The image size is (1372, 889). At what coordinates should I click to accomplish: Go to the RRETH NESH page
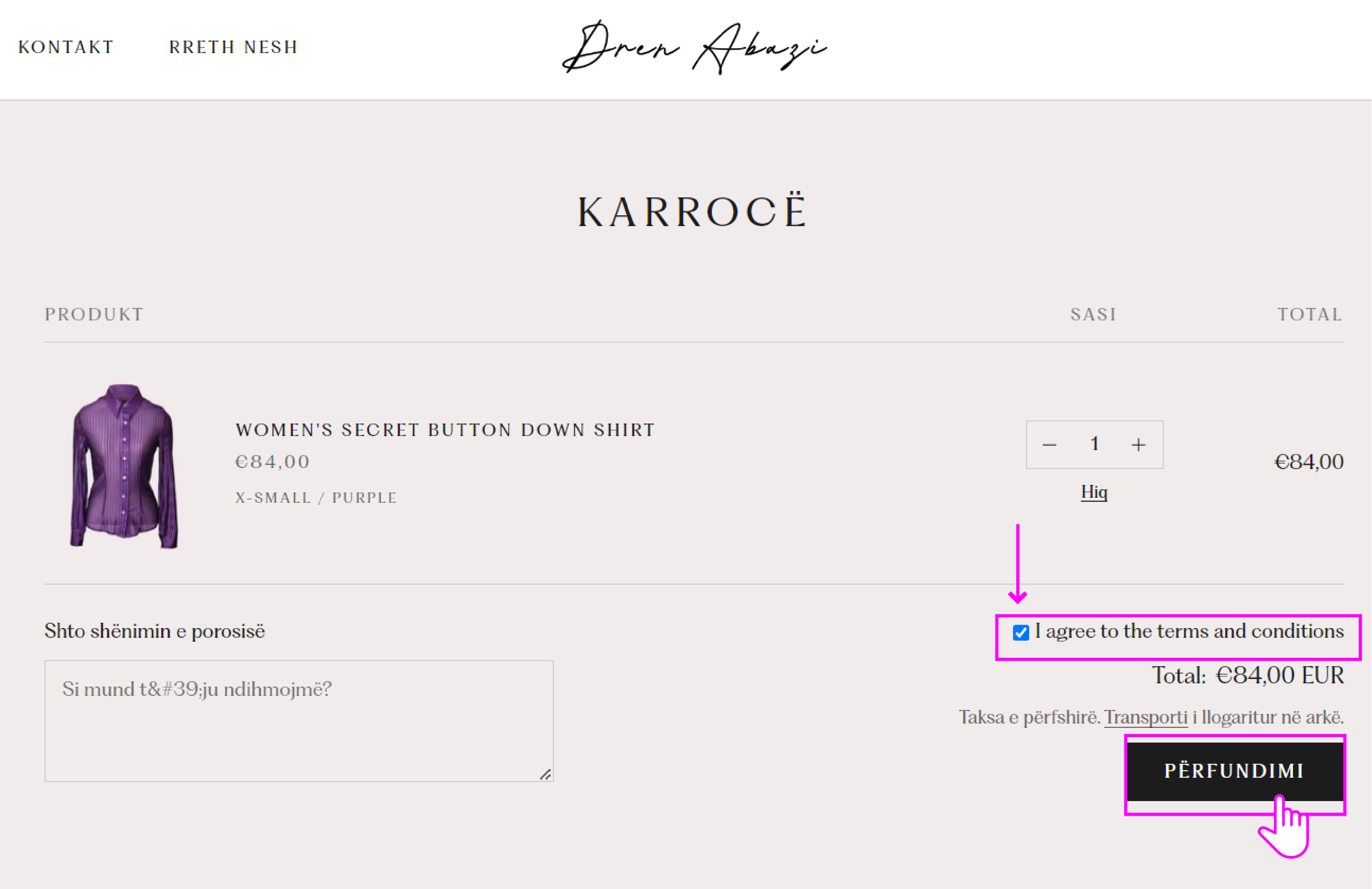click(x=233, y=47)
